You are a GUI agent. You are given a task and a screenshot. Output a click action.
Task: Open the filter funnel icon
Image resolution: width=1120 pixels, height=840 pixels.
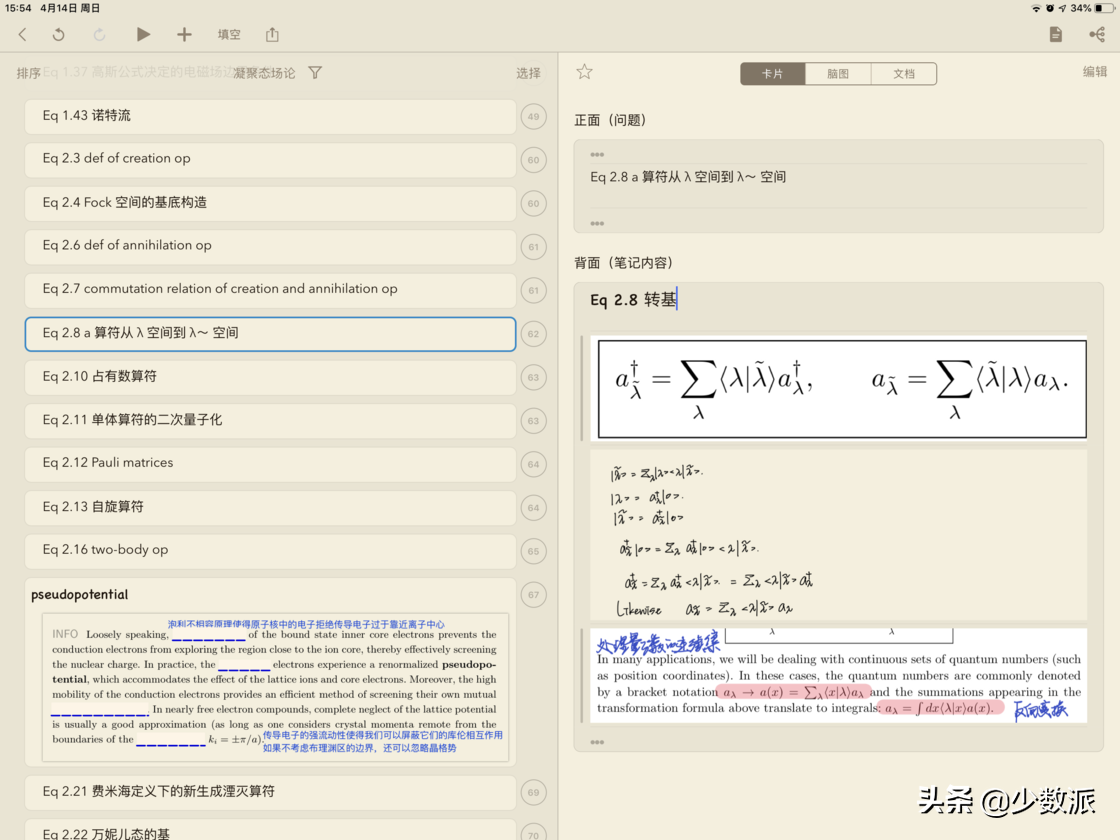coord(315,73)
